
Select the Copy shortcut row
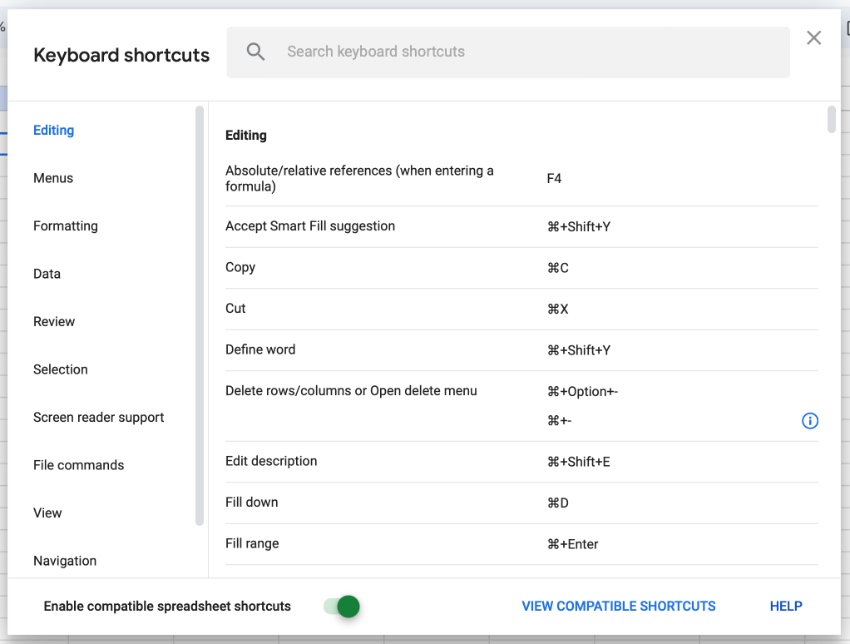400,267
